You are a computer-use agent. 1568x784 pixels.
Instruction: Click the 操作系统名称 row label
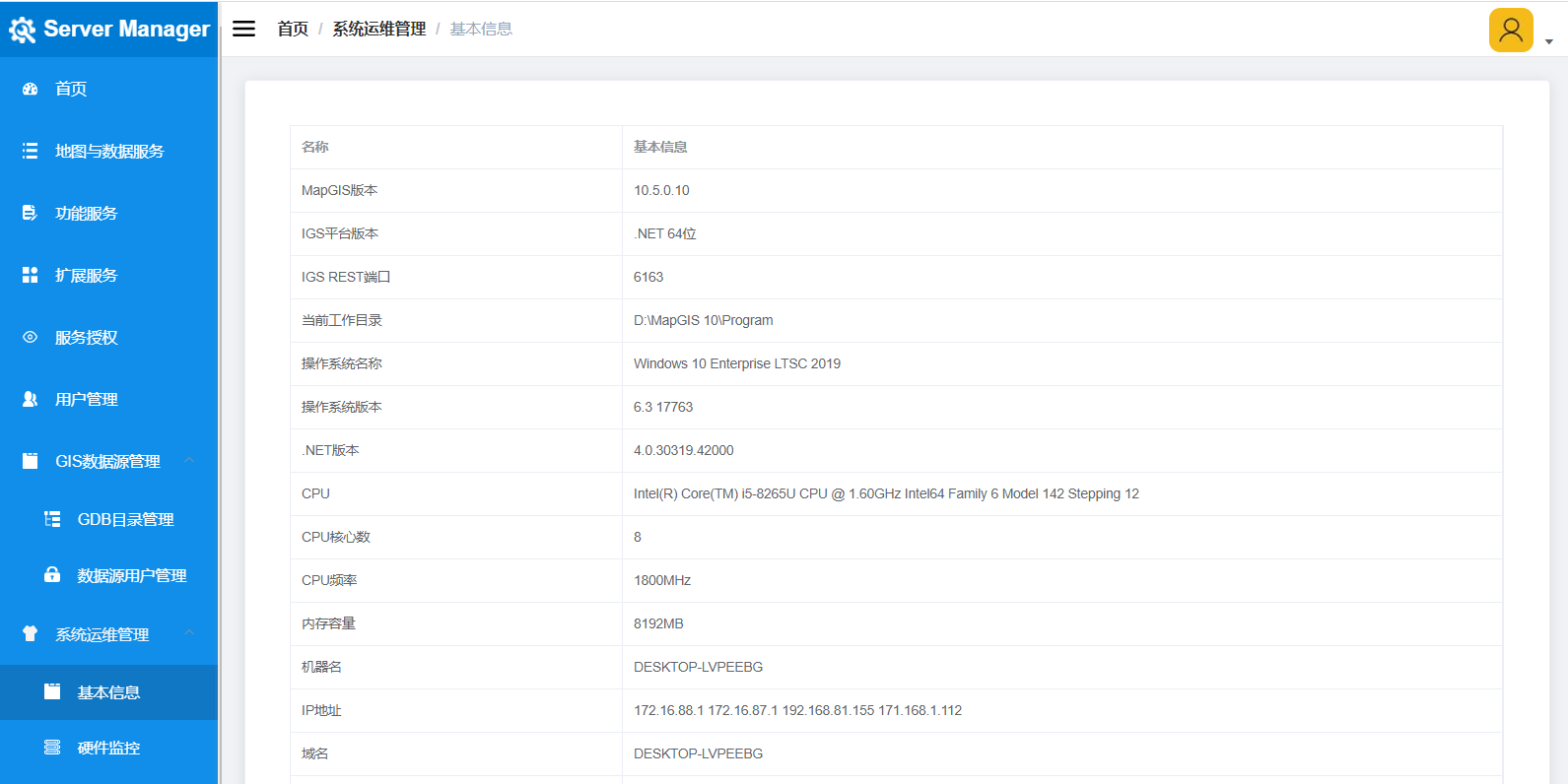pos(342,363)
